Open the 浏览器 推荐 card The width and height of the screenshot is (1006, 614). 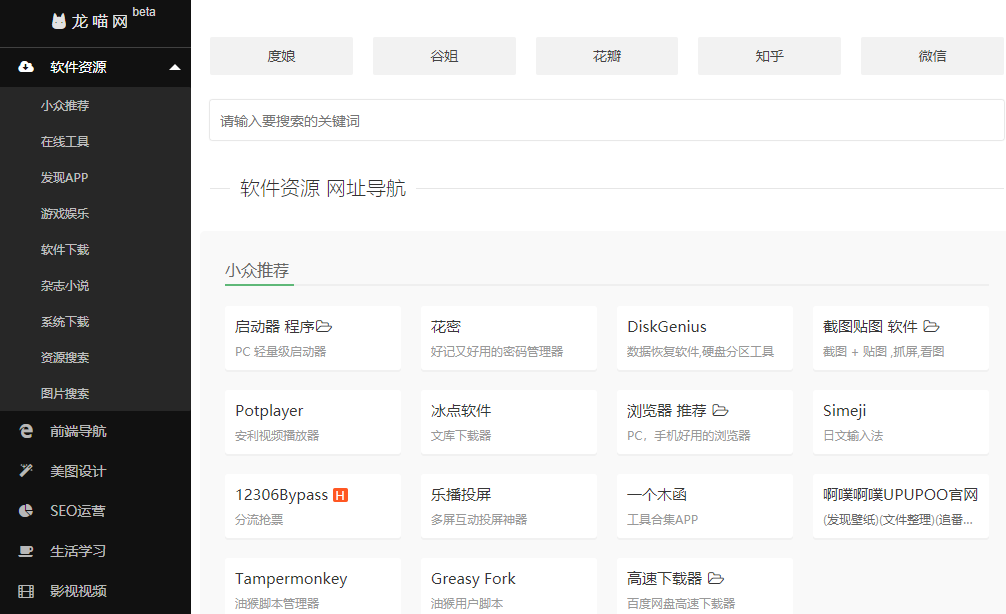pos(705,422)
